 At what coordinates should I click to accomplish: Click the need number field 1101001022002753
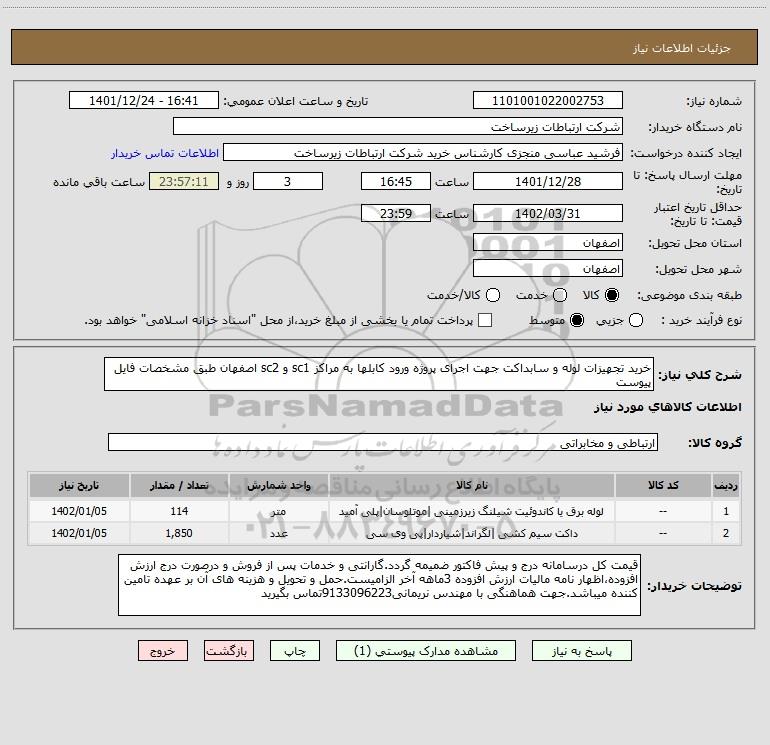point(548,100)
